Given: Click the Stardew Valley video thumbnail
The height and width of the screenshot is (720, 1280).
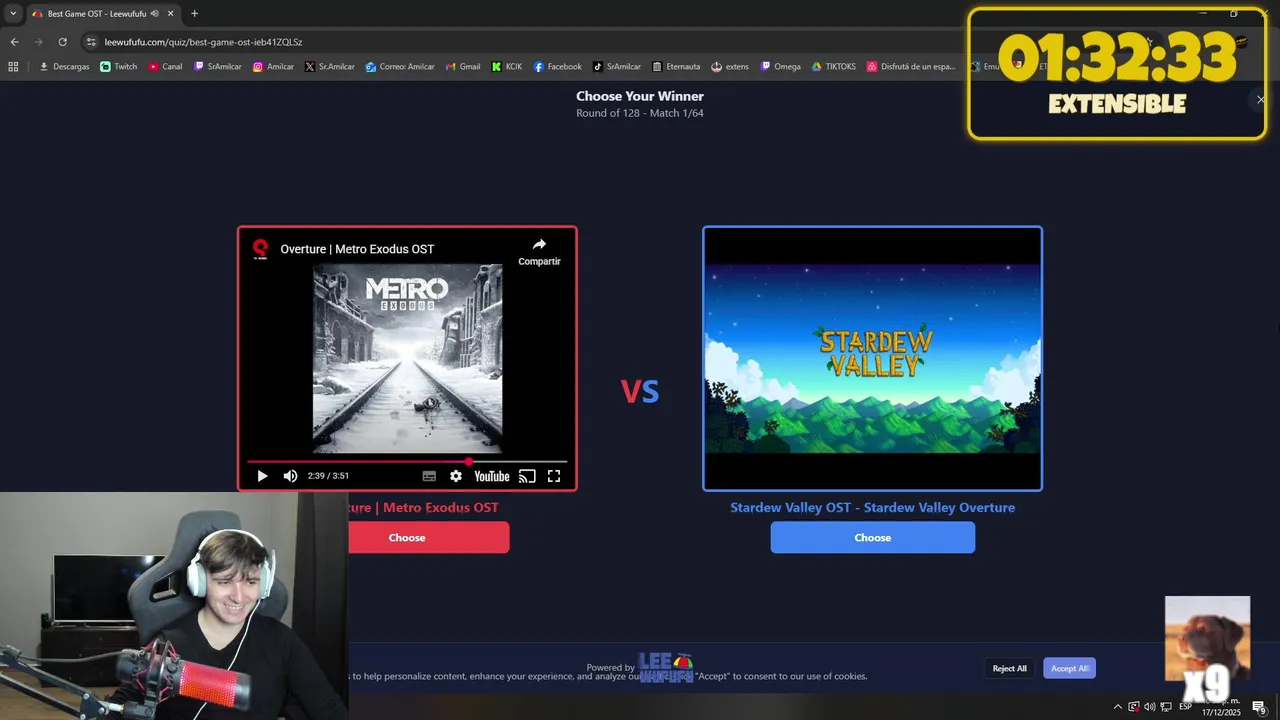Looking at the screenshot, I should [x=872, y=358].
